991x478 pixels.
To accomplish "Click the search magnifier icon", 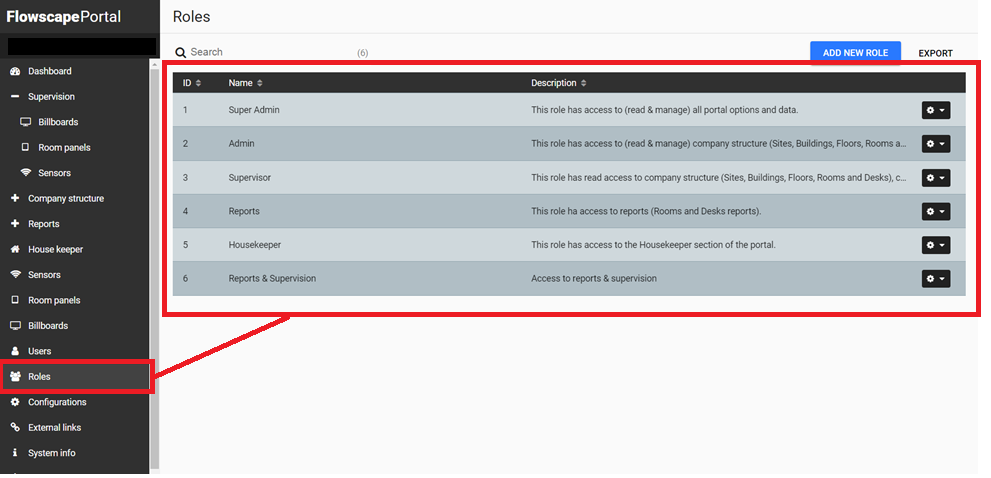I will click(x=181, y=52).
